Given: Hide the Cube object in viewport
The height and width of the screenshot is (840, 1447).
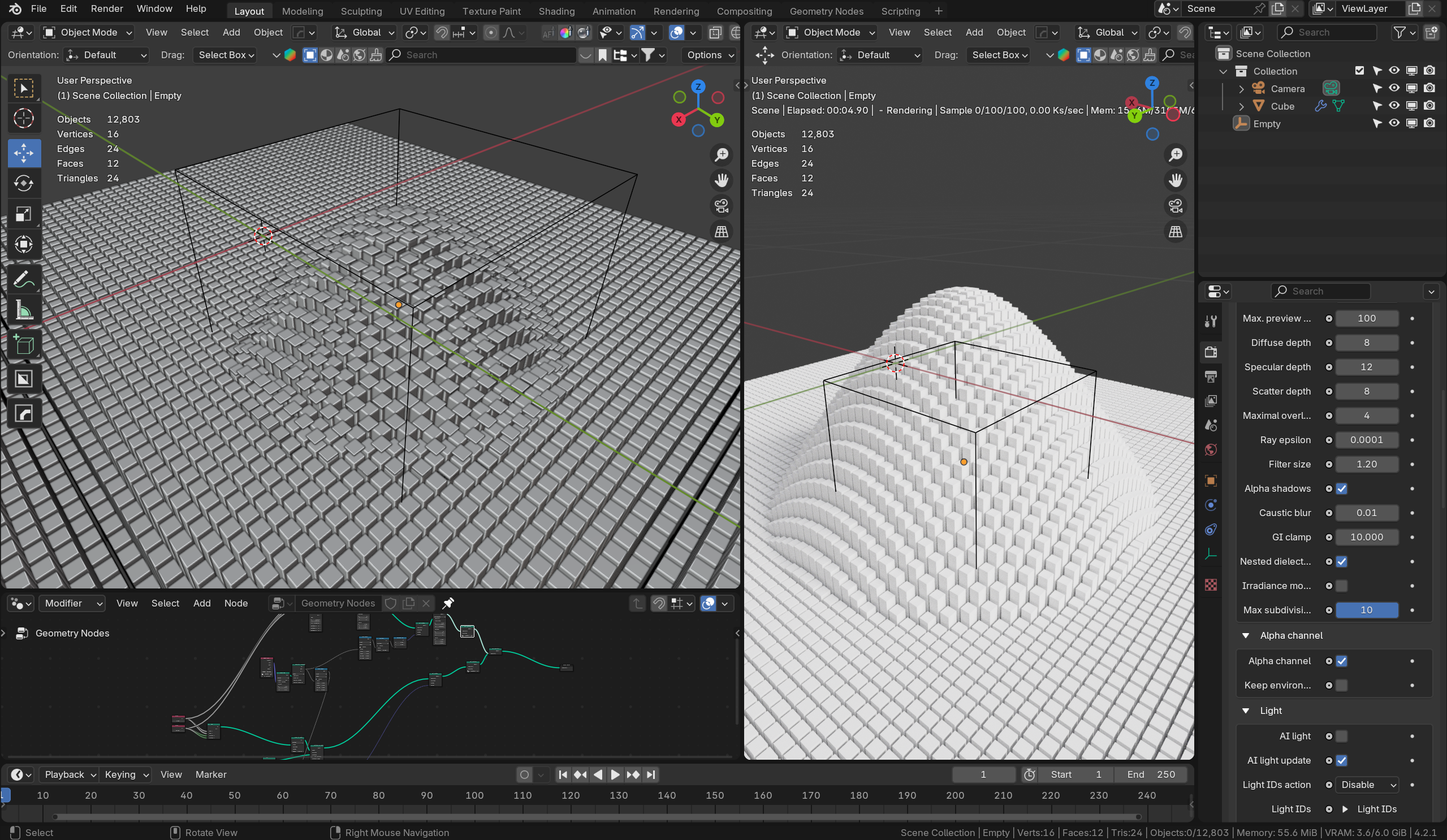Looking at the screenshot, I should coord(1394,106).
